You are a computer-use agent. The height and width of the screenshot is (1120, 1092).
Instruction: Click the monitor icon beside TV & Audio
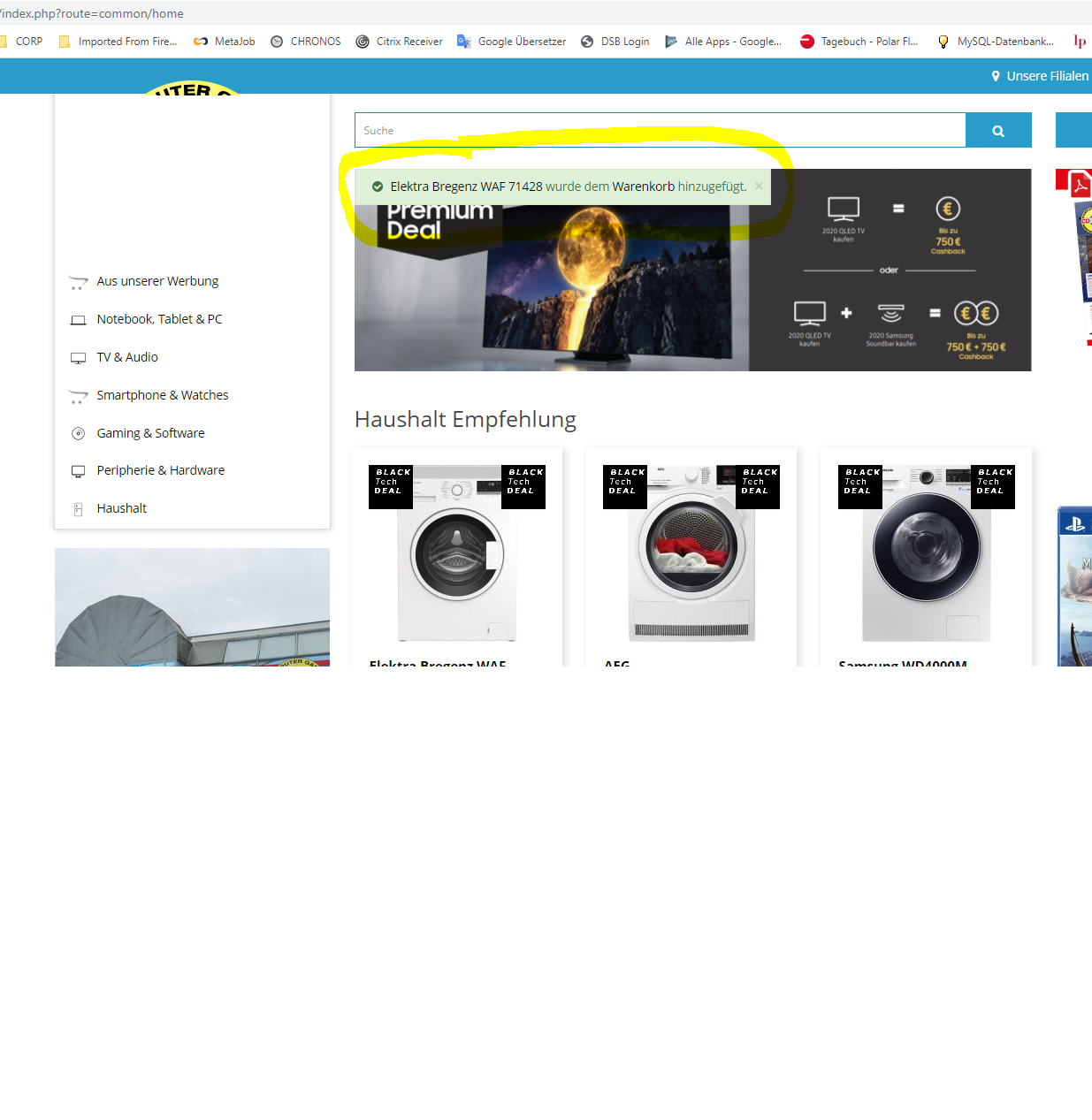click(78, 358)
